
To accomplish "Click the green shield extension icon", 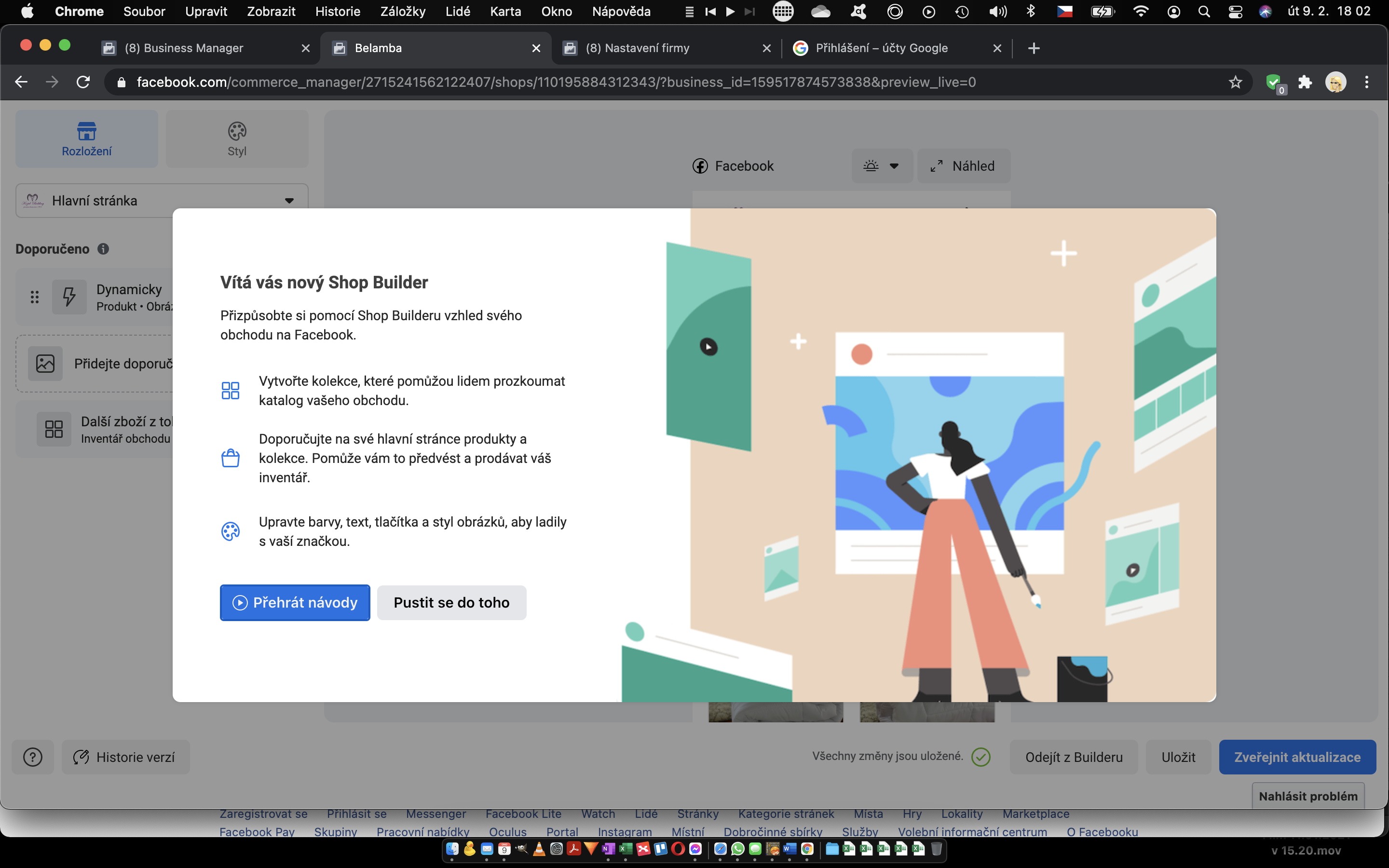I will click(1274, 83).
